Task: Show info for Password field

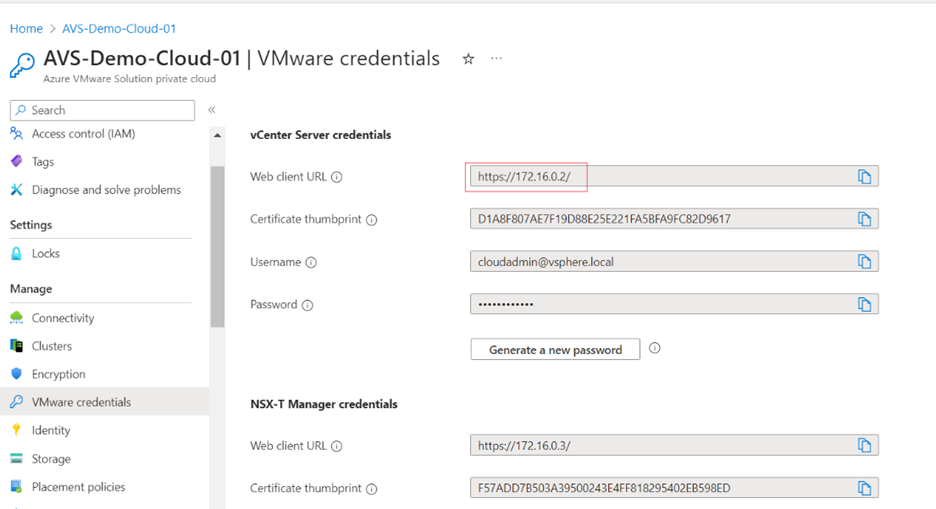Action: [307, 306]
